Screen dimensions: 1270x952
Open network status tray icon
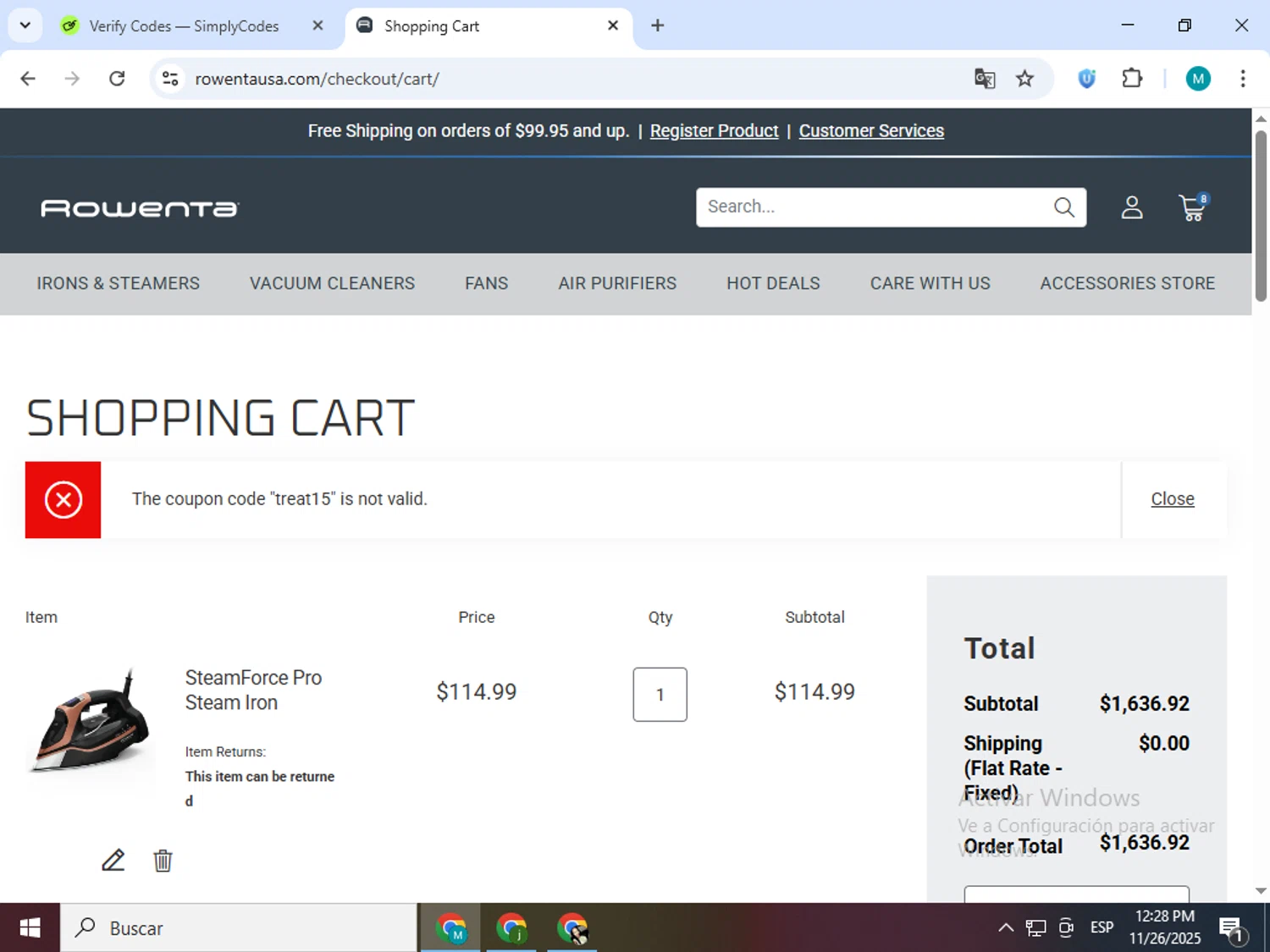click(1035, 928)
